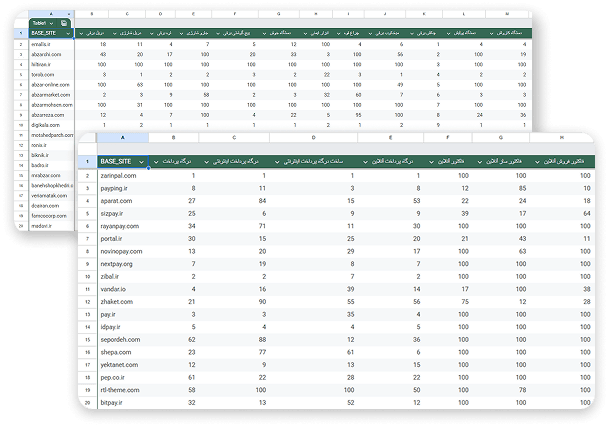
Task: Select the rtl-theme.com cell
Action: pyautogui.click(x=123, y=390)
